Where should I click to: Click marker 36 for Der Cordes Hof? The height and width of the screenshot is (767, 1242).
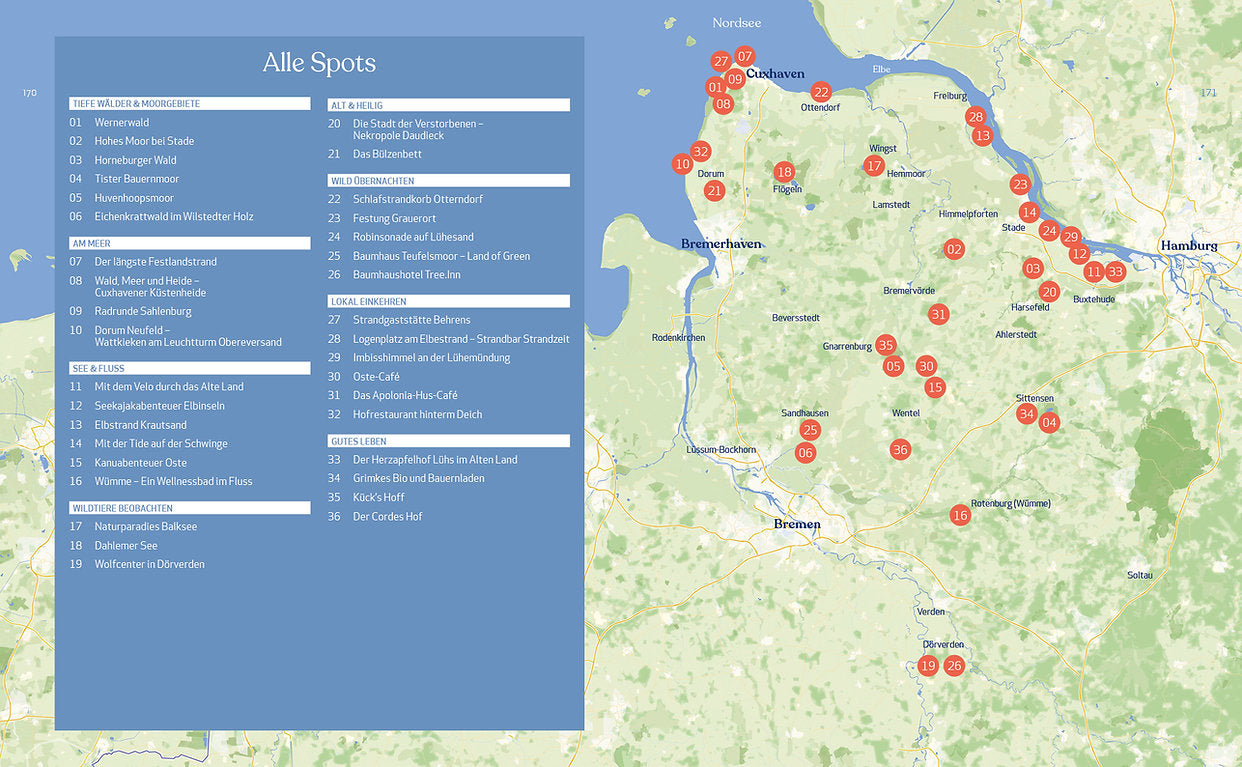pyautogui.click(x=900, y=450)
